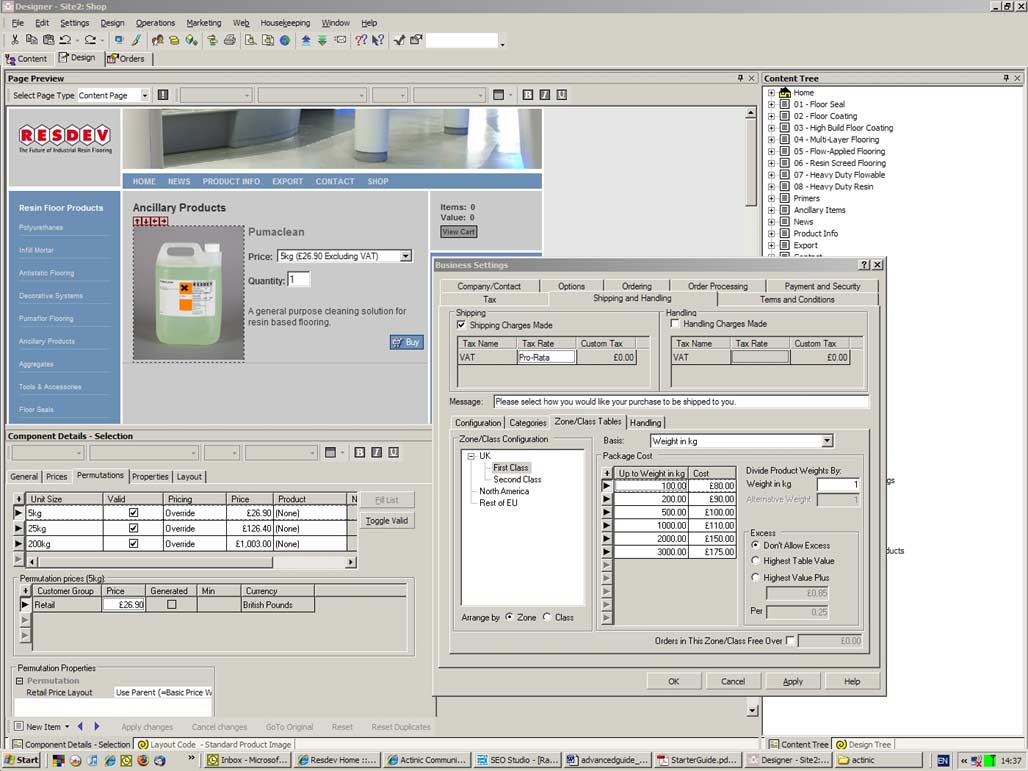Click the blue upload arrow toolbar icon
The image size is (1028, 771).
306,41
